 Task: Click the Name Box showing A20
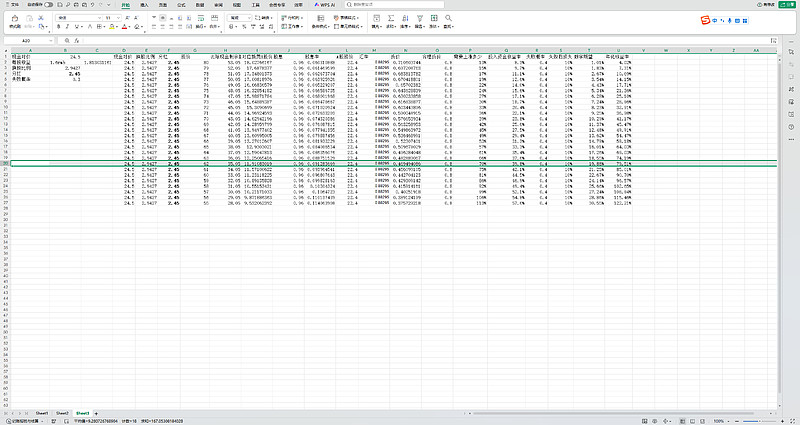click(25, 40)
